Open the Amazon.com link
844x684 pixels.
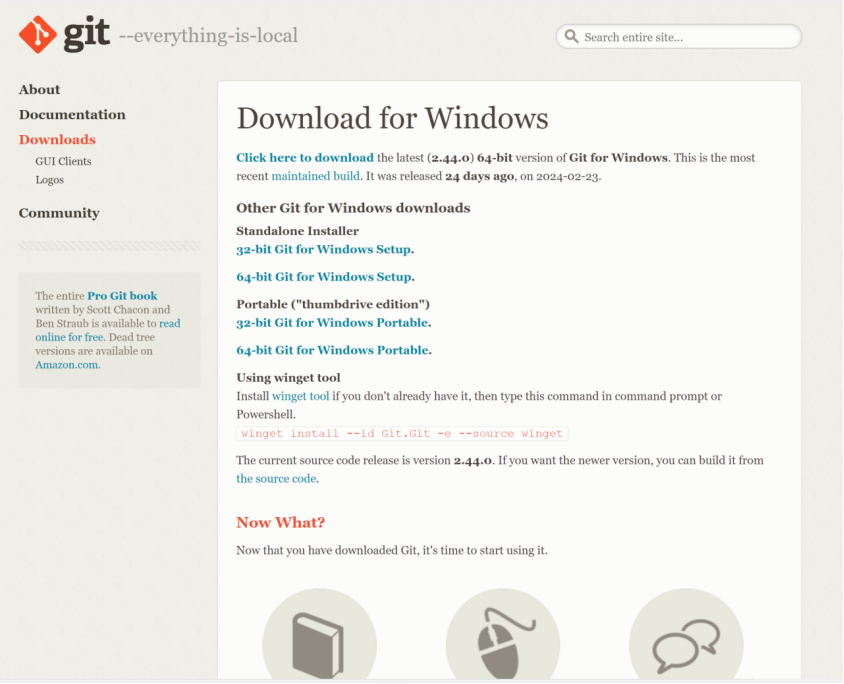pos(67,364)
